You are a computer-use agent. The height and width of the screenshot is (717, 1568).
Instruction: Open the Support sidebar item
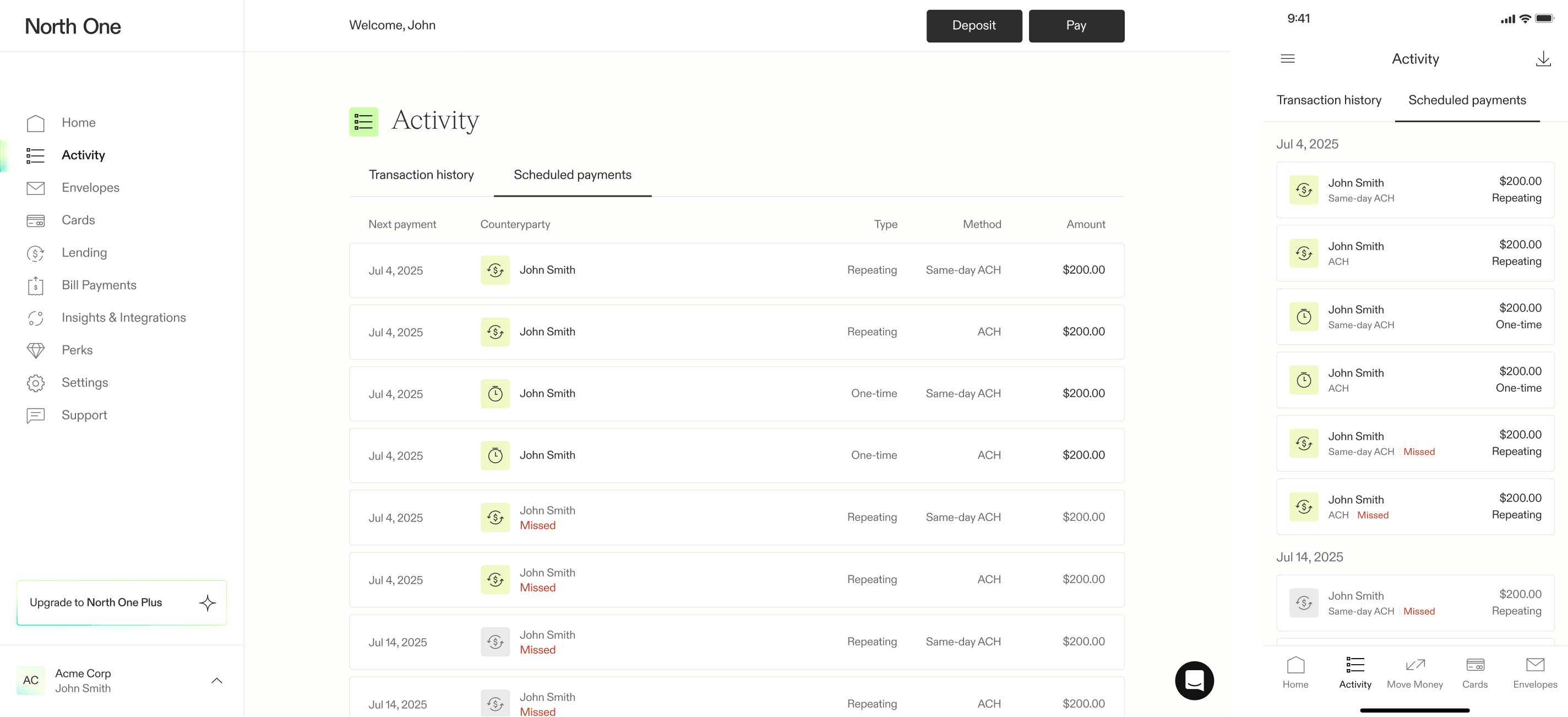84,415
